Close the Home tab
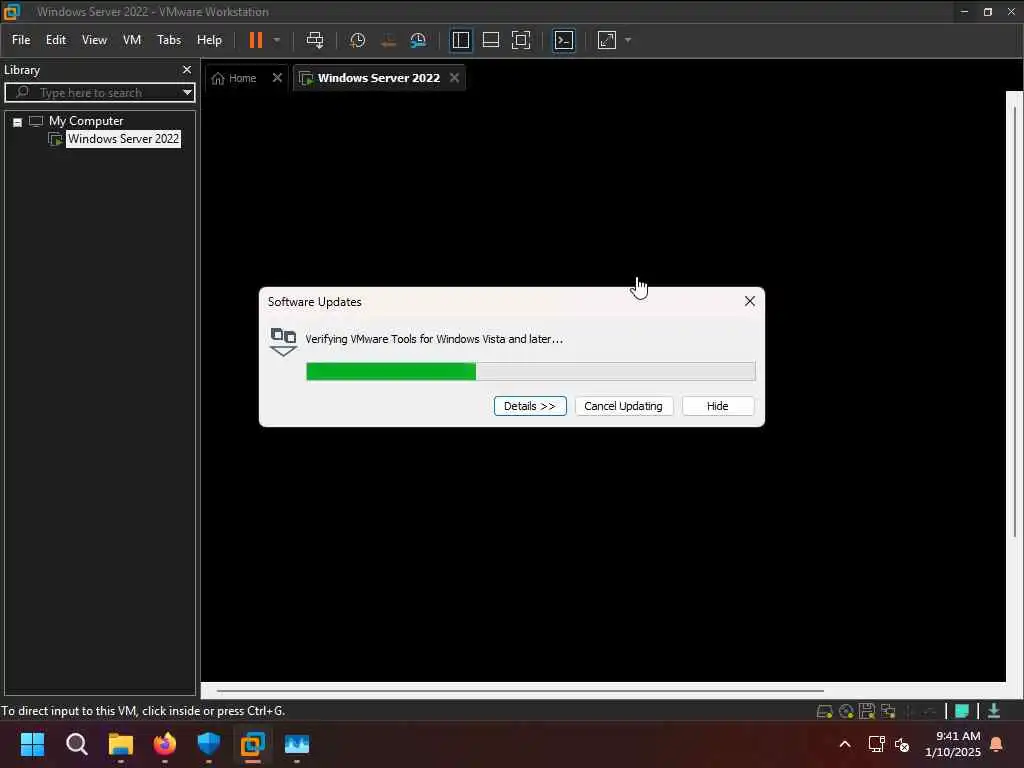This screenshot has height=768, width=1024. [x=277, y=78]
